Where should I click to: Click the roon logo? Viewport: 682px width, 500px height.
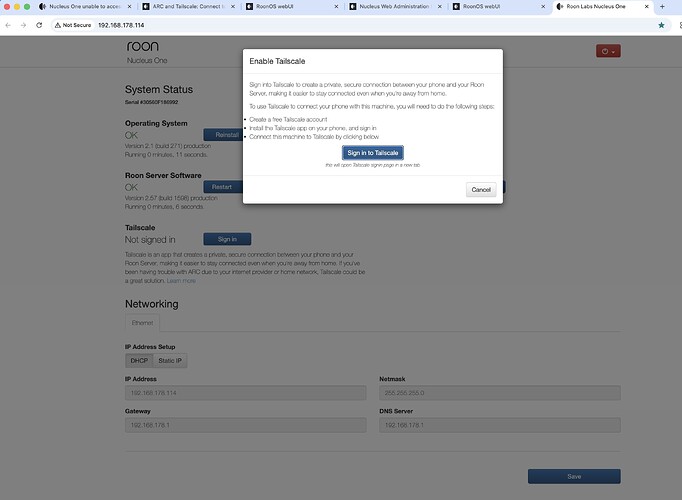[x=143, y=46]
